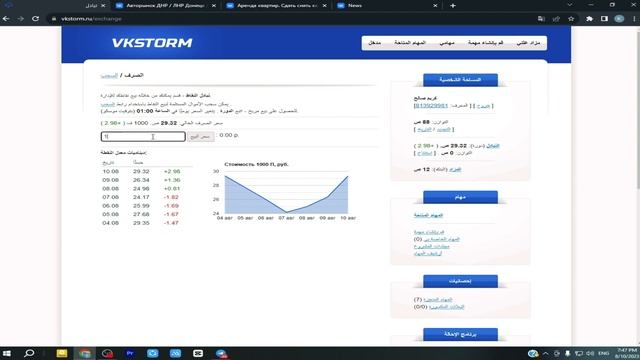Viewport: 640px width, 360px height.
Task: Switch to the first browser tab
Action: point(54,6)
